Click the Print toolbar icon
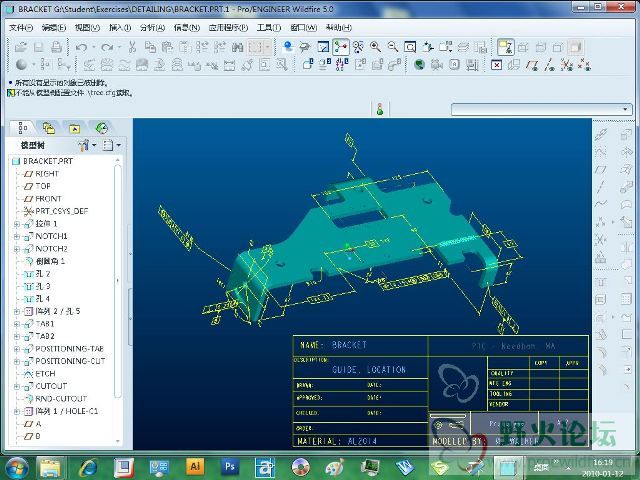This screenshot has height=480, width=640. [56, 47]
